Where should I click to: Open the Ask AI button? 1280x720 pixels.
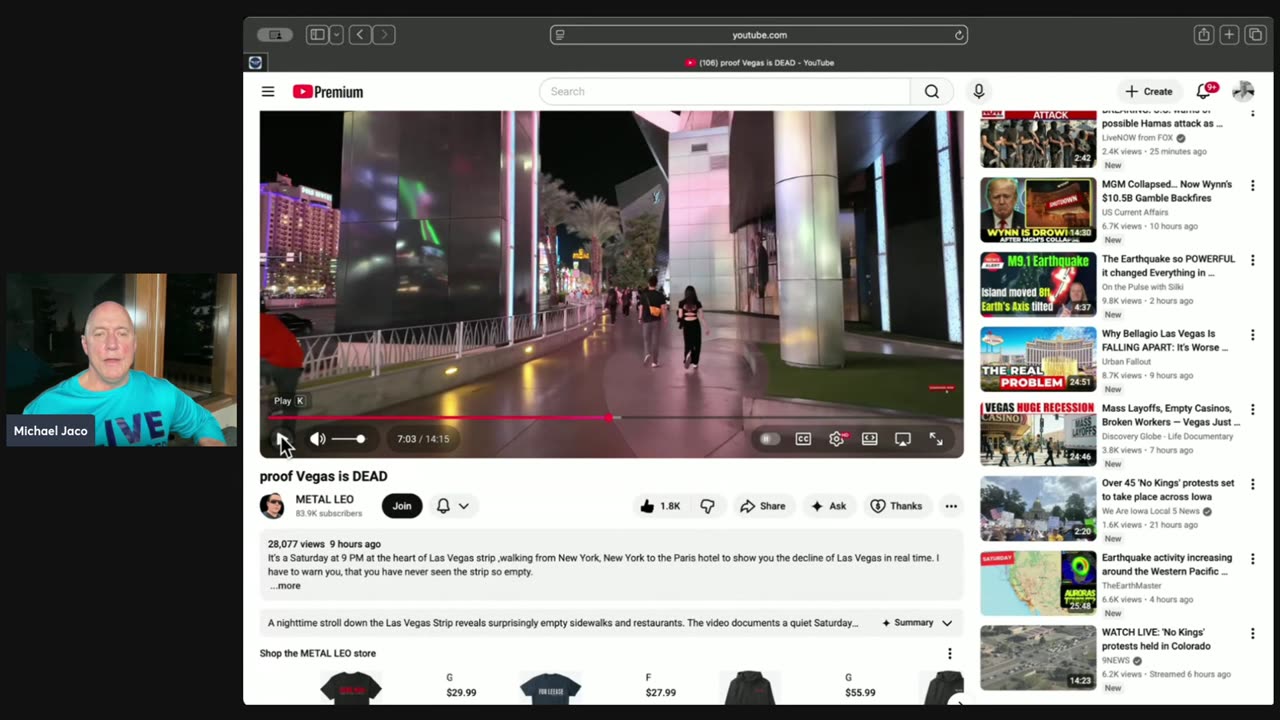(829, 506)
